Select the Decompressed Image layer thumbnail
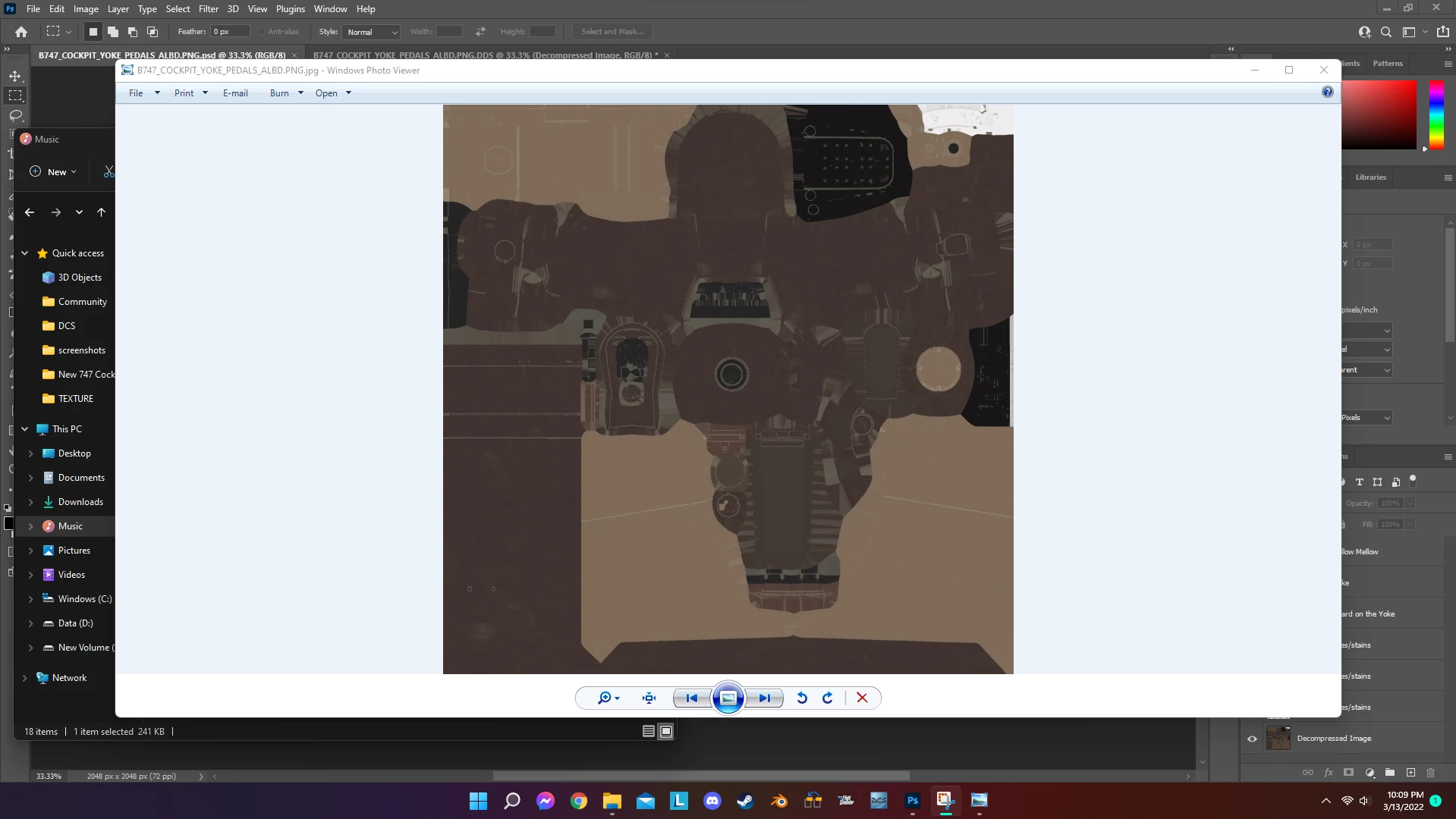 click(1278, 739)
